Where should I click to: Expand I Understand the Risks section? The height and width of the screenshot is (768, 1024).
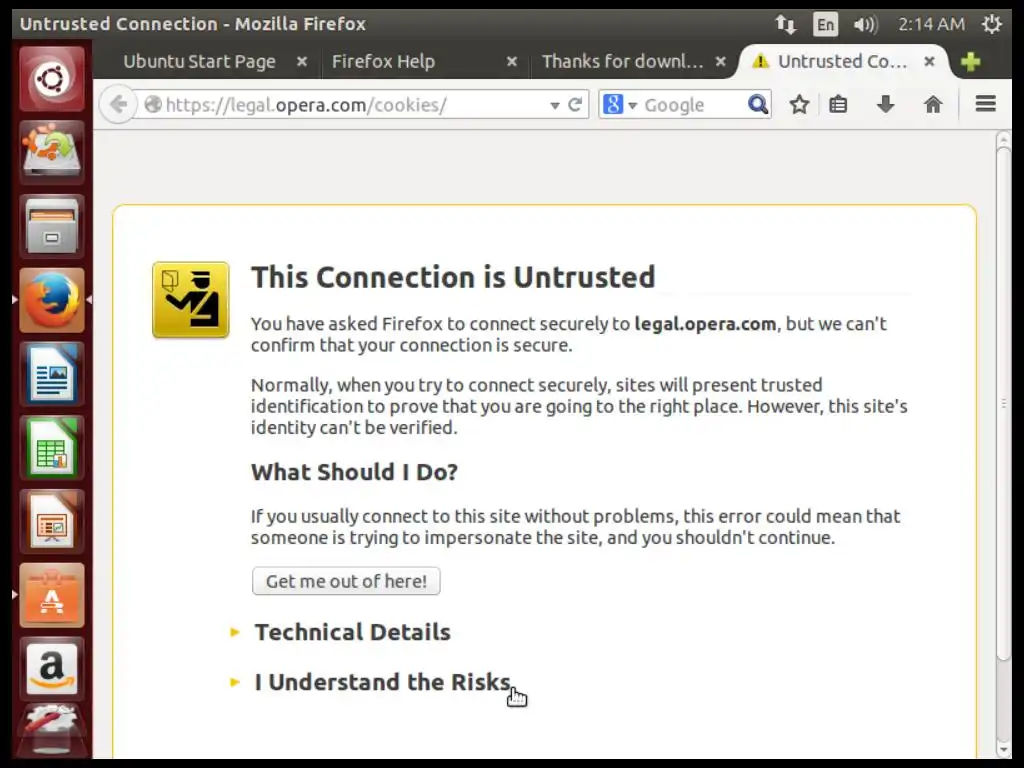[x=382, y=682]
